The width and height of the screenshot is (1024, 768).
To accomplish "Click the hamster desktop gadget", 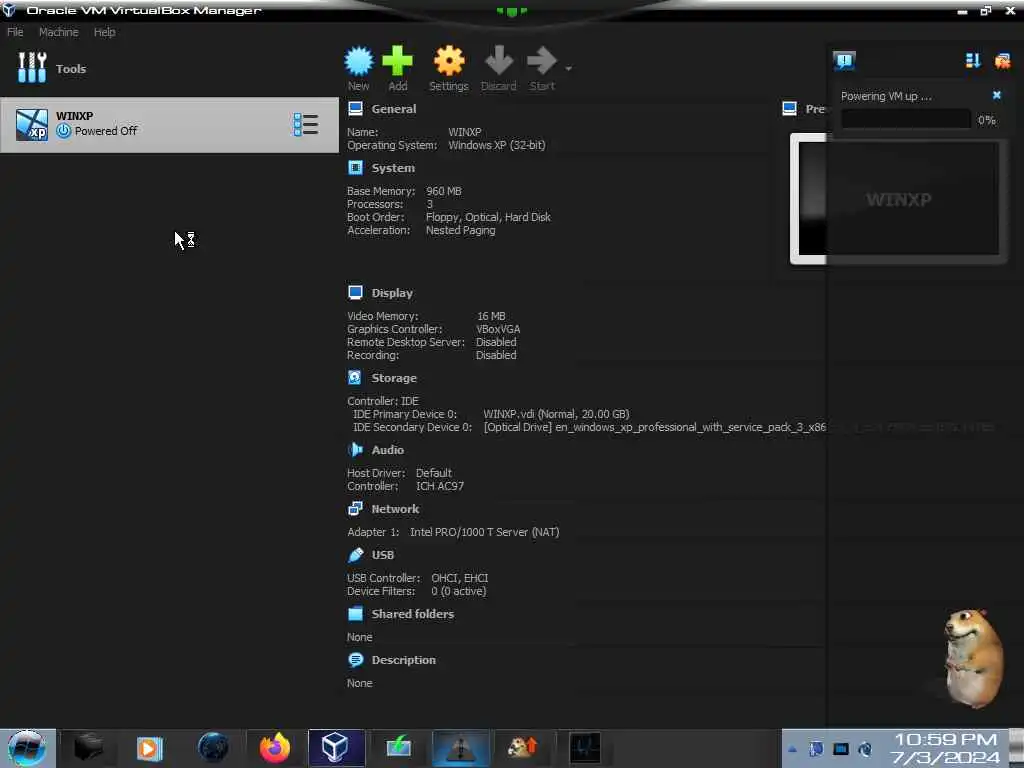I will 973,658.
